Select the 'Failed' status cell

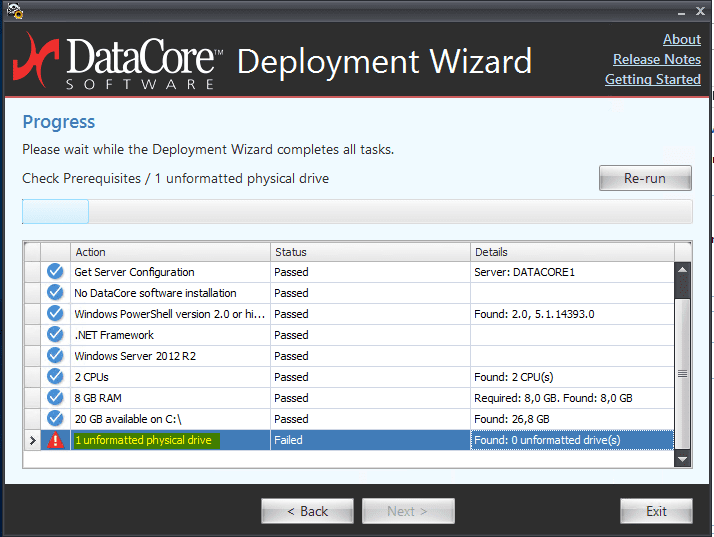click(x=370, y=440)
